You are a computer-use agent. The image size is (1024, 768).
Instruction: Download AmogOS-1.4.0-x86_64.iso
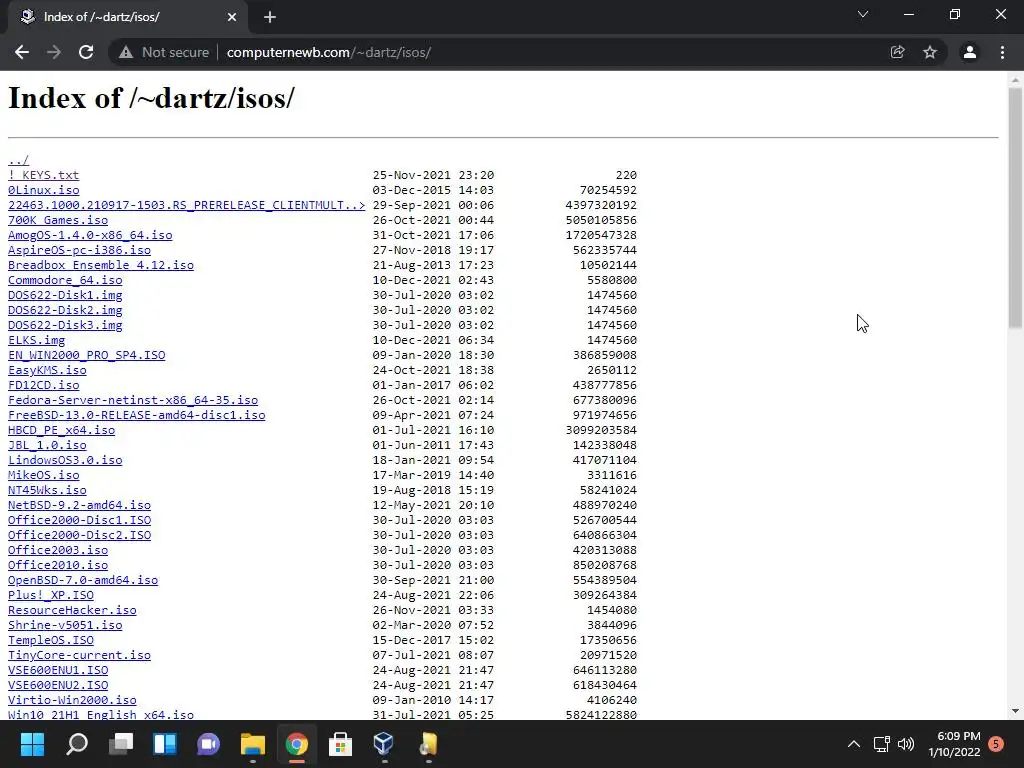pos(90,235)
